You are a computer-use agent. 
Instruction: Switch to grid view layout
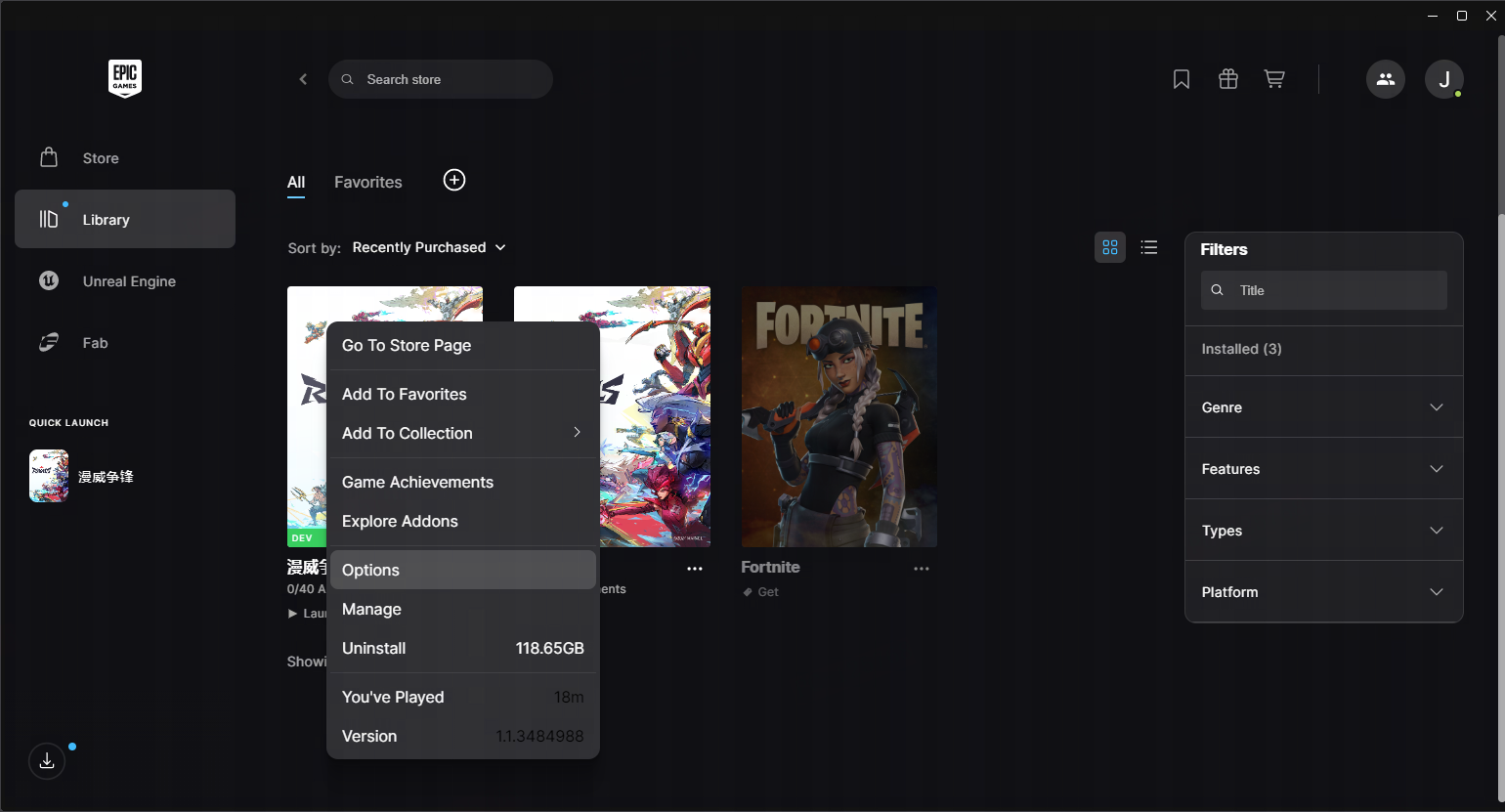[x=1110, y=247]
